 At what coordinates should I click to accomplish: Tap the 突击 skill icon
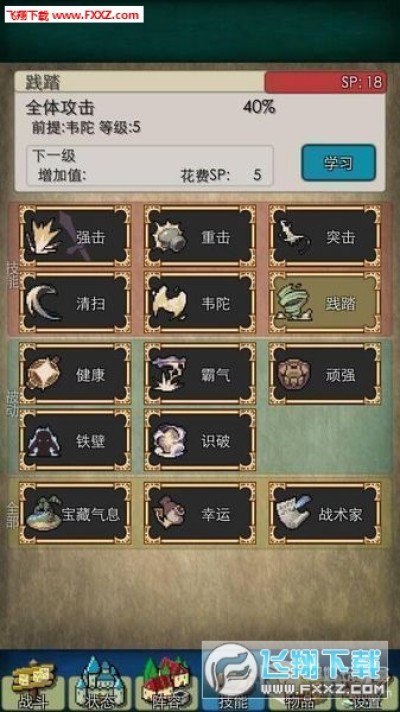pyautogui.click(x=325, y=236)
